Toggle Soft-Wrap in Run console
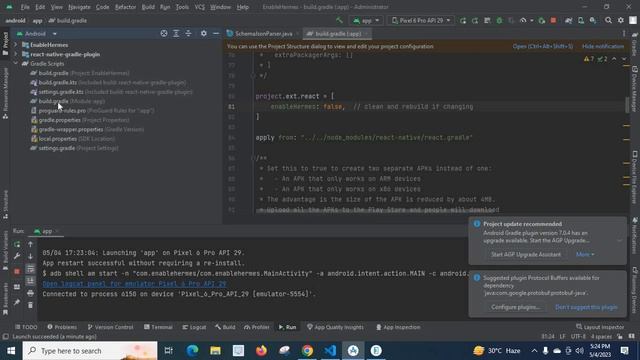This screenshot has width=640, height=360. [30, 269]
